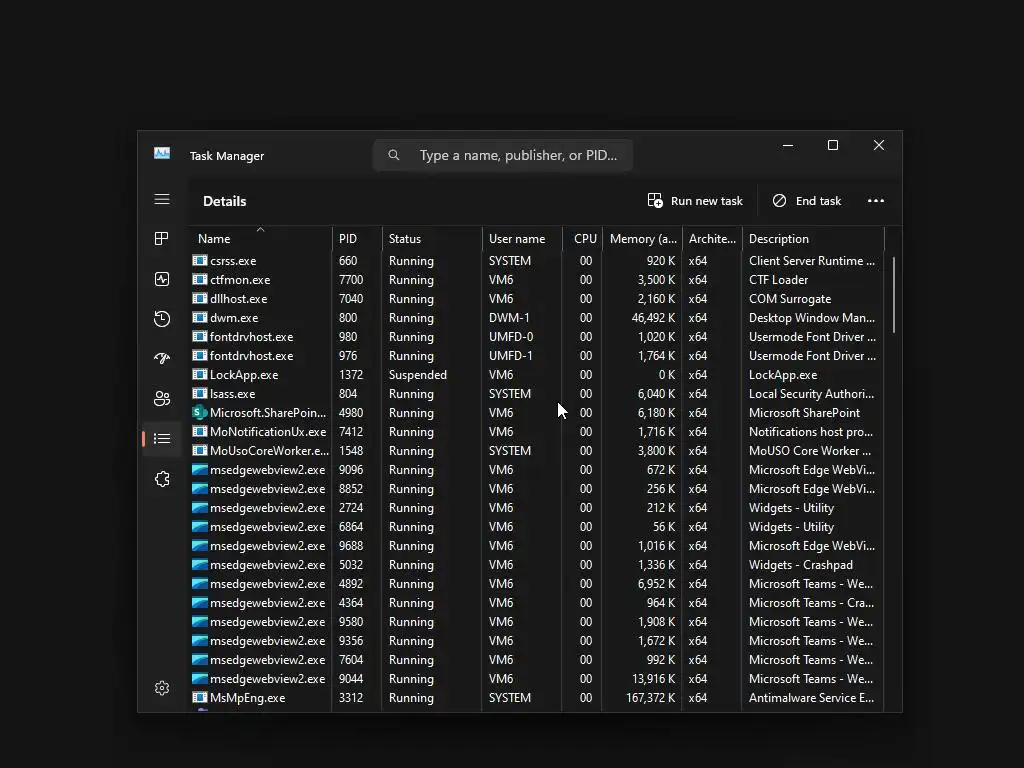This screenshot has width=1024, height=768.
Task: Sort by the PID column header
Action: [x=348, y=239]
